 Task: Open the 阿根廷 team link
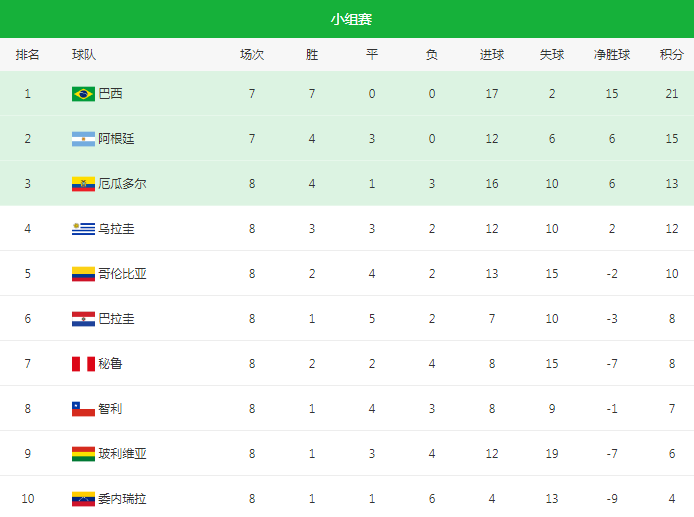117,139
